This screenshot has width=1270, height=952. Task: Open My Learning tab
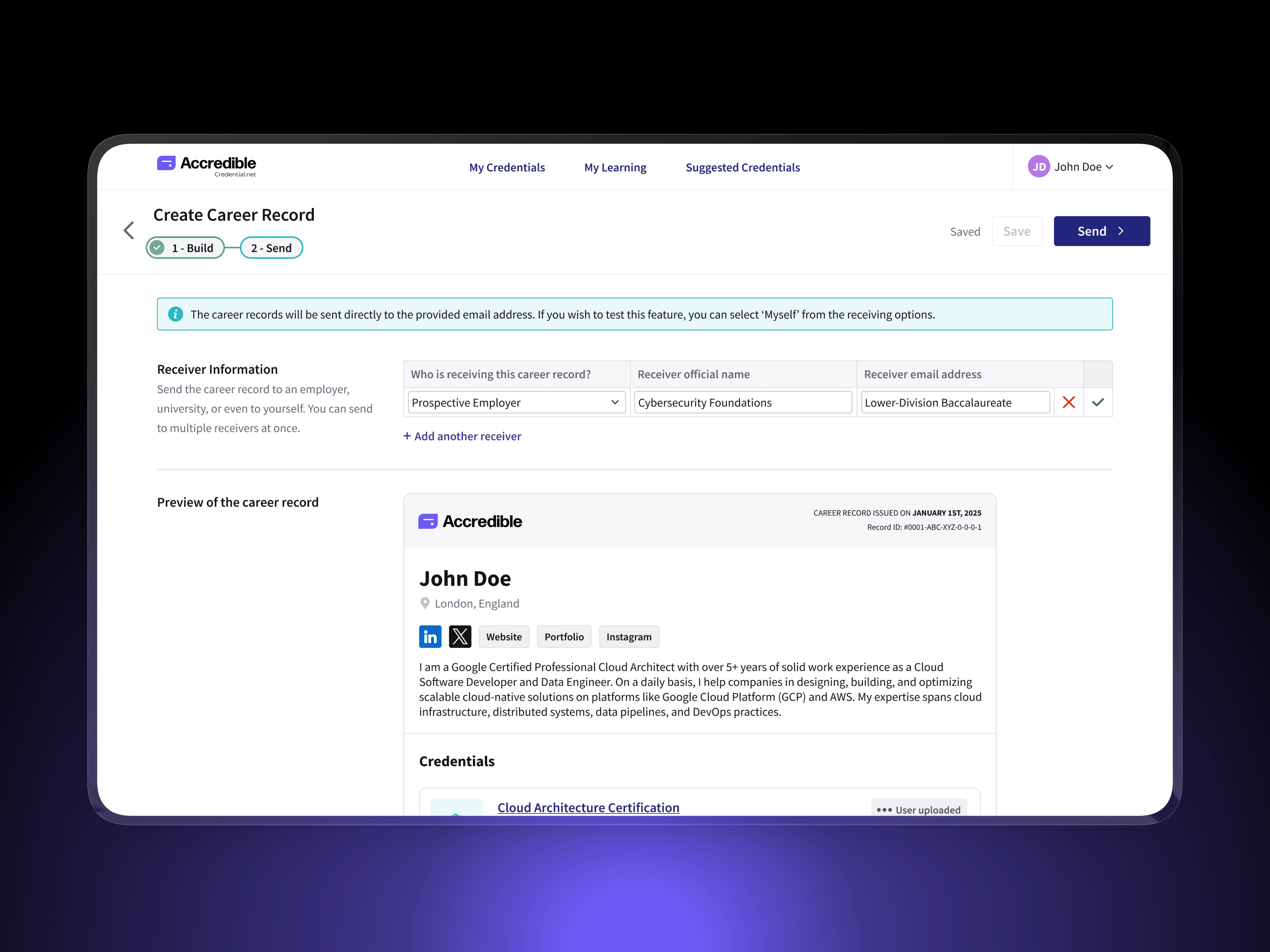point(615,168)
